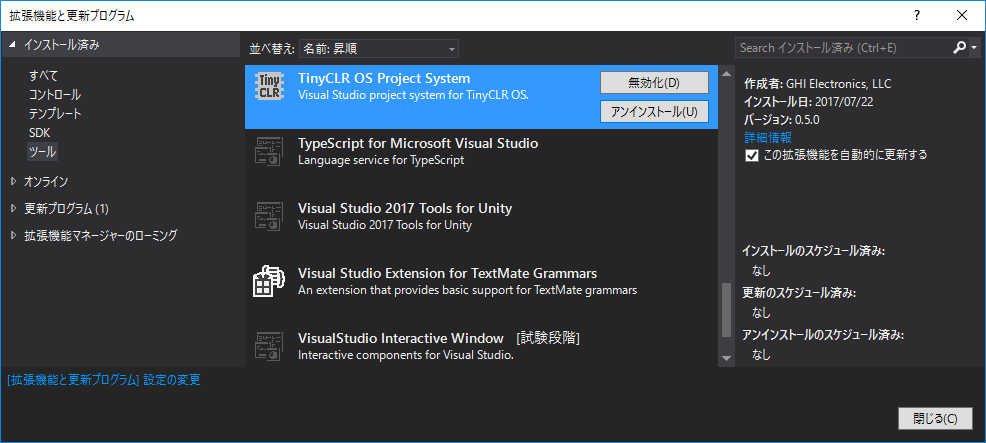986x443 pixels.
Task: Click the 更新のスケジュール済み heading
Action: pos(799,293)
